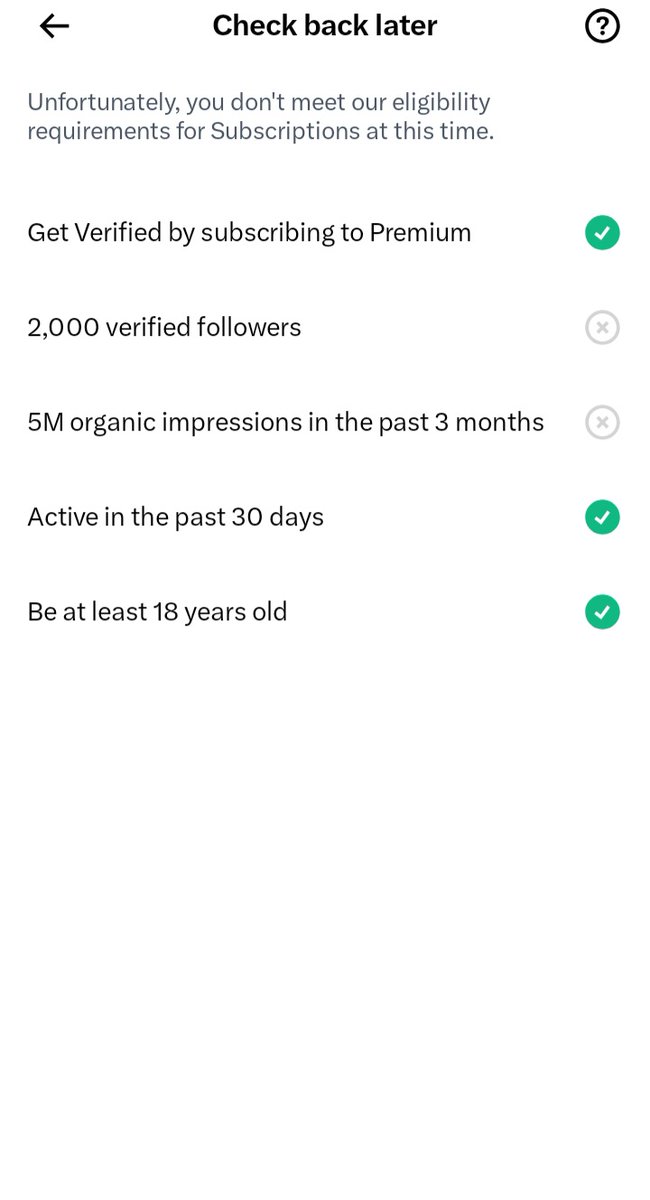This screenshot has width=650, height=1200.
Task: Tap the word Premium in the first requirement
Action: tap(420, 233)
